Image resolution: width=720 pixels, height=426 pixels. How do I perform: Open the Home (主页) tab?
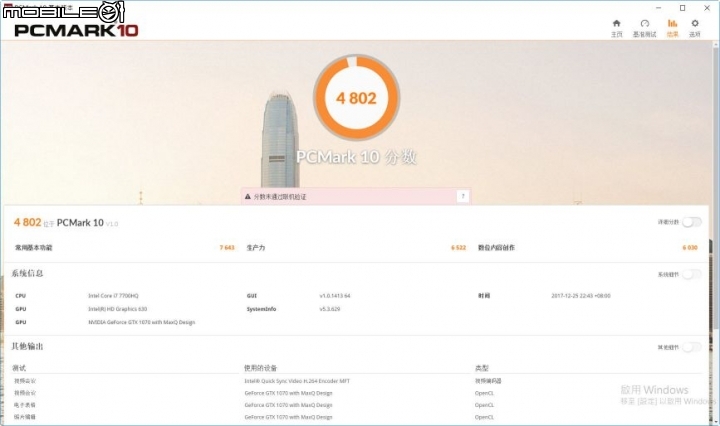pyautogui.click(x=616, y=28)
